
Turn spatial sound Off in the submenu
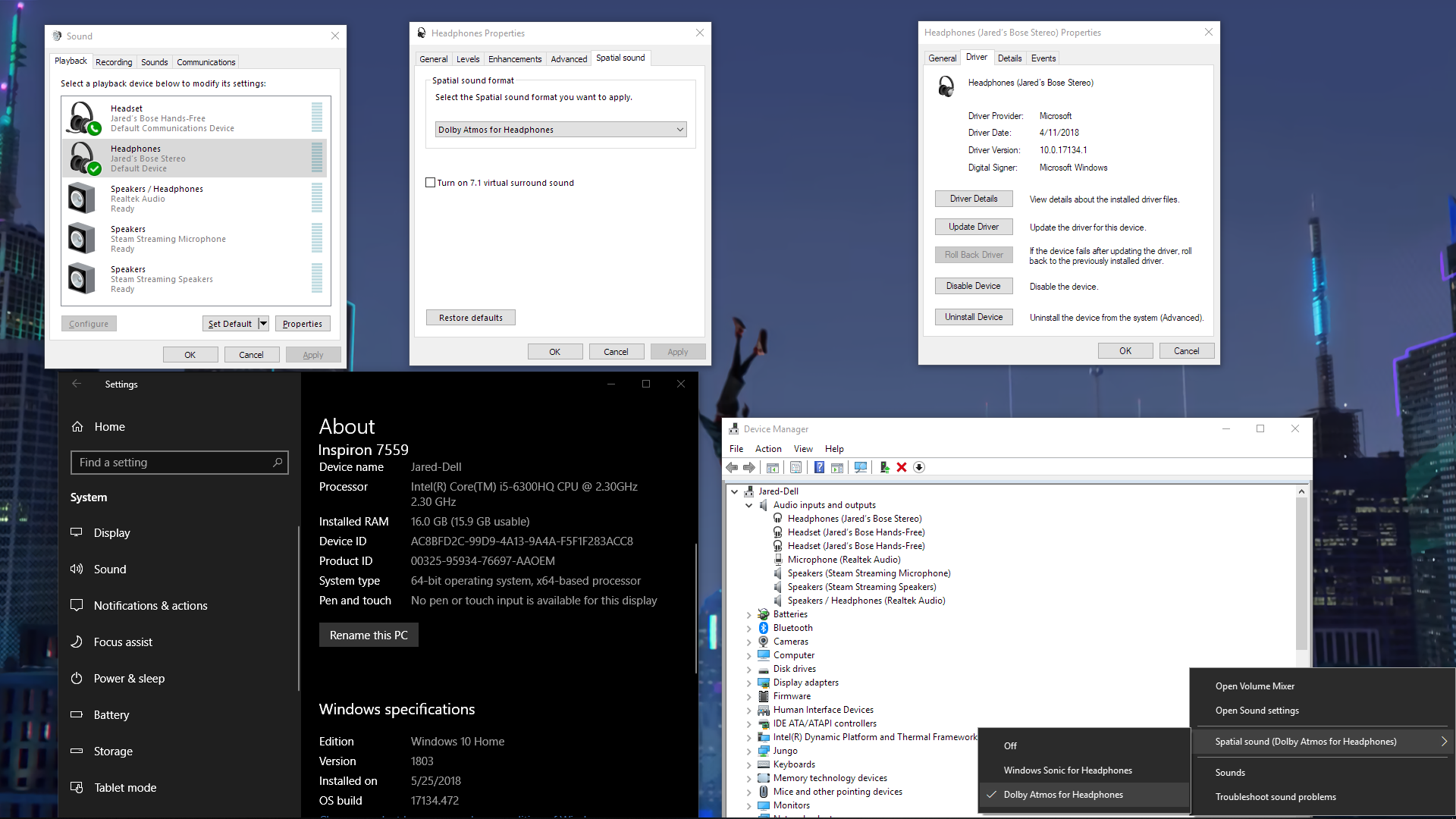click(1010, 746)
